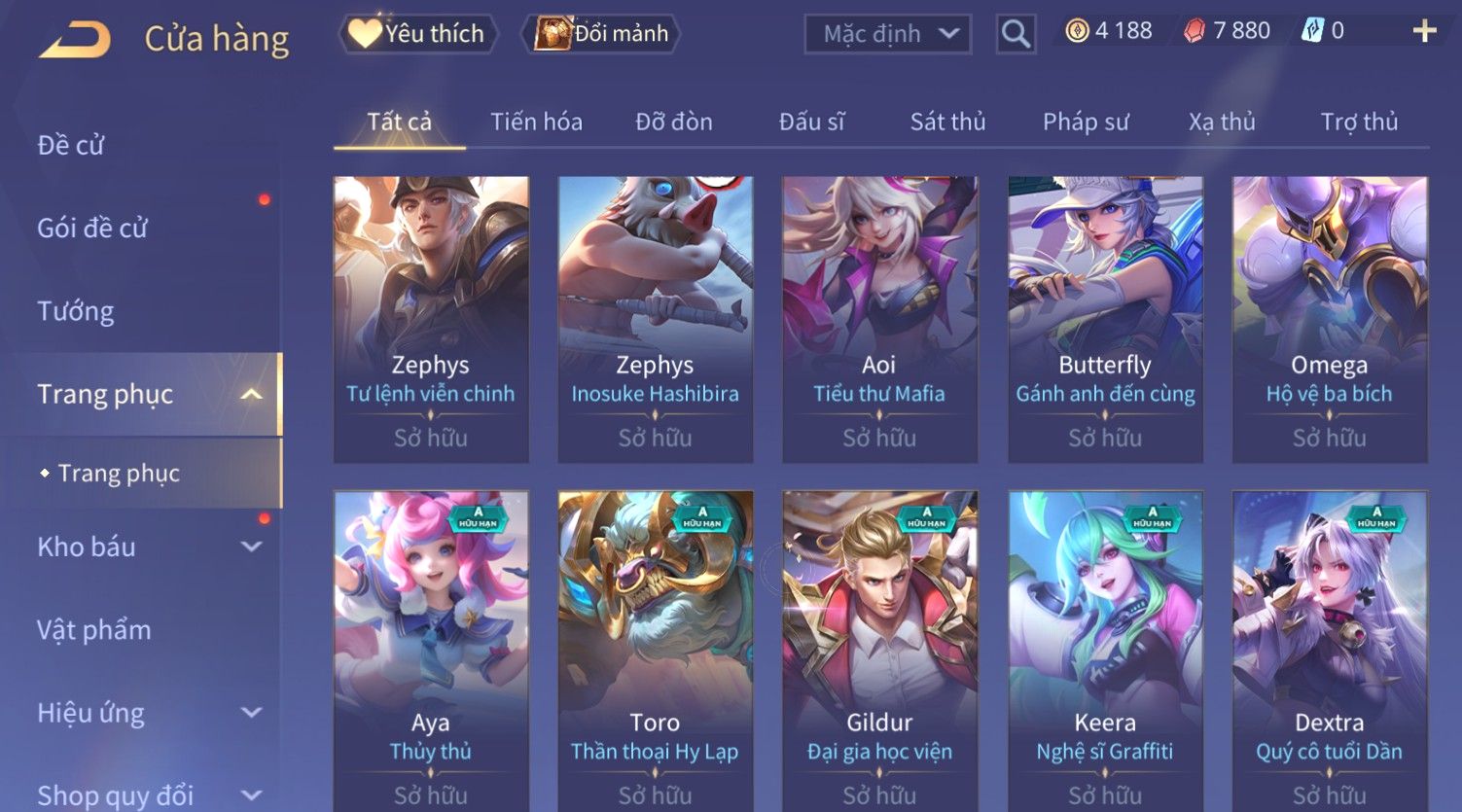1462x812 pixels.
Task: Collapse the Trang phục sidebar section
Action: coord(251,395)
